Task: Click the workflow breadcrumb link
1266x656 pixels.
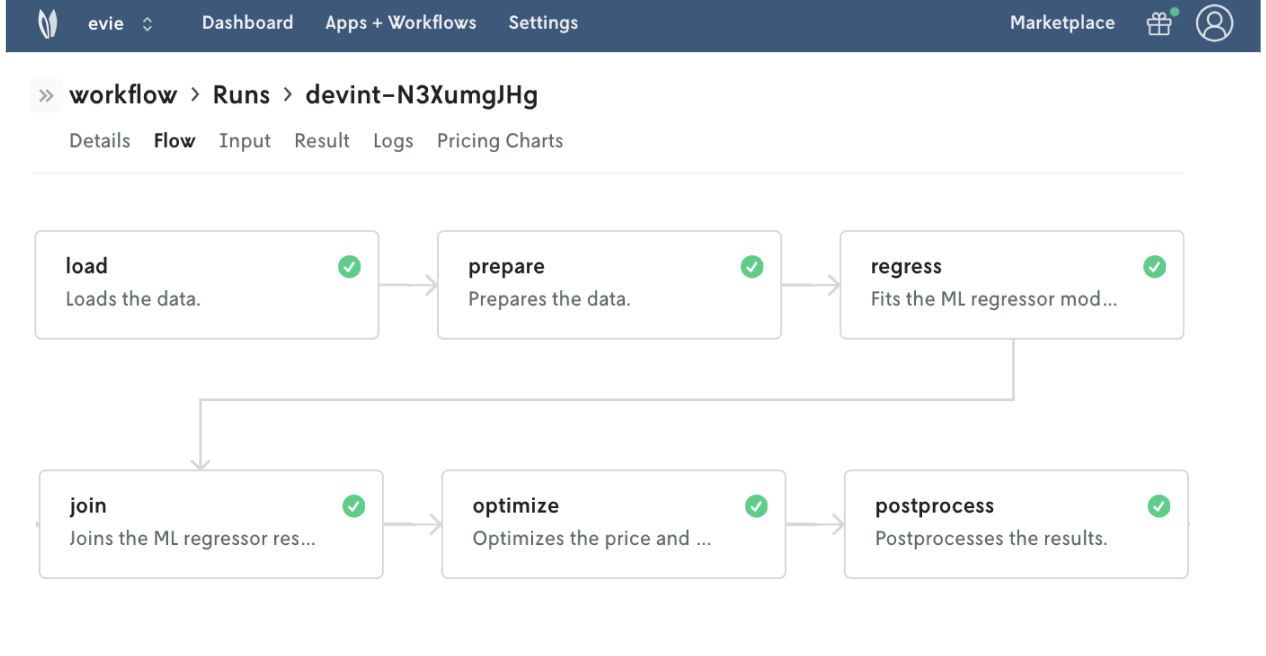Action: click(x=123, y=95)
